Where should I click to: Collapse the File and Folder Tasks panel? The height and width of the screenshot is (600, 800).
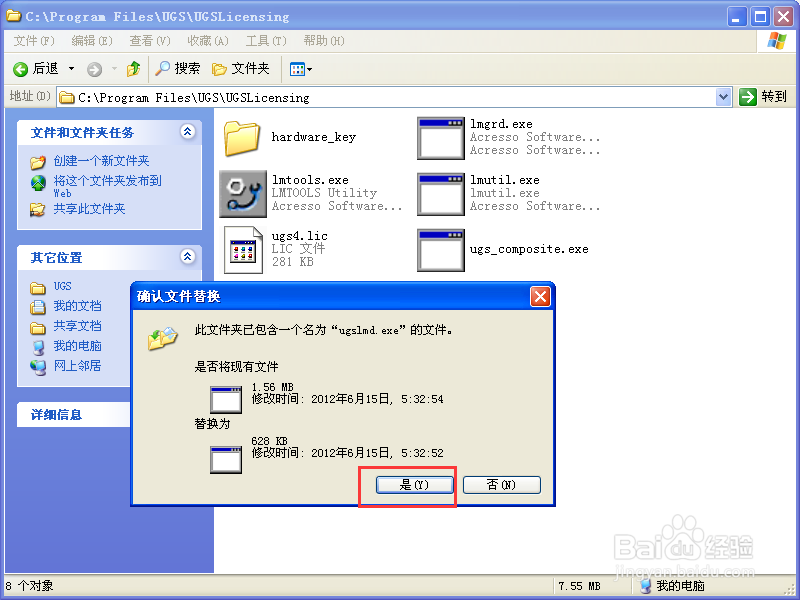(187, 132)
